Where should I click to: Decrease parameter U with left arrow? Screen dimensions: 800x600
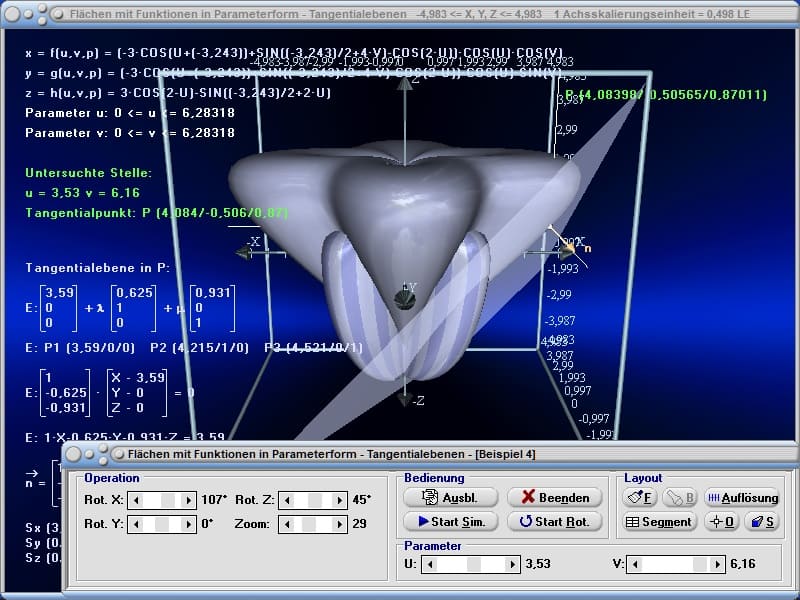tap(430, 564)
